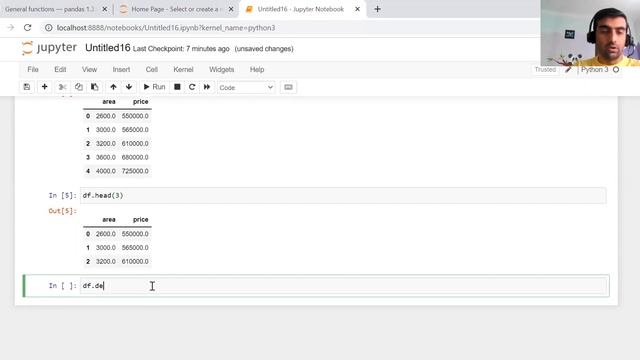Close the Home Page tab
The width and height of the screenshot is (640, 360).
click(x=231, y=9)
